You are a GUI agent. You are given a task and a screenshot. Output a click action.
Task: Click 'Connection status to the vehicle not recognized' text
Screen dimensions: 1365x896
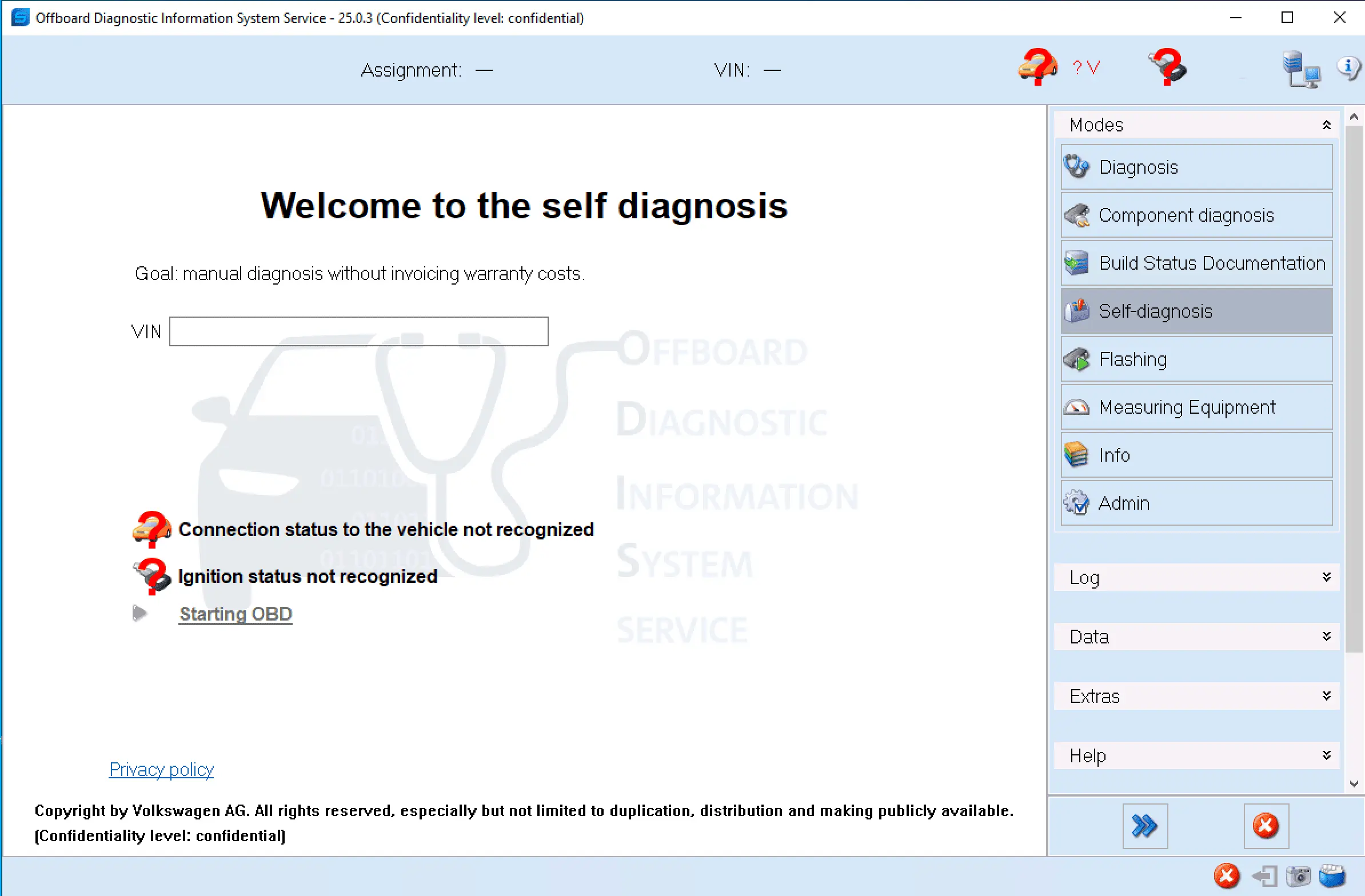point(386,529)
